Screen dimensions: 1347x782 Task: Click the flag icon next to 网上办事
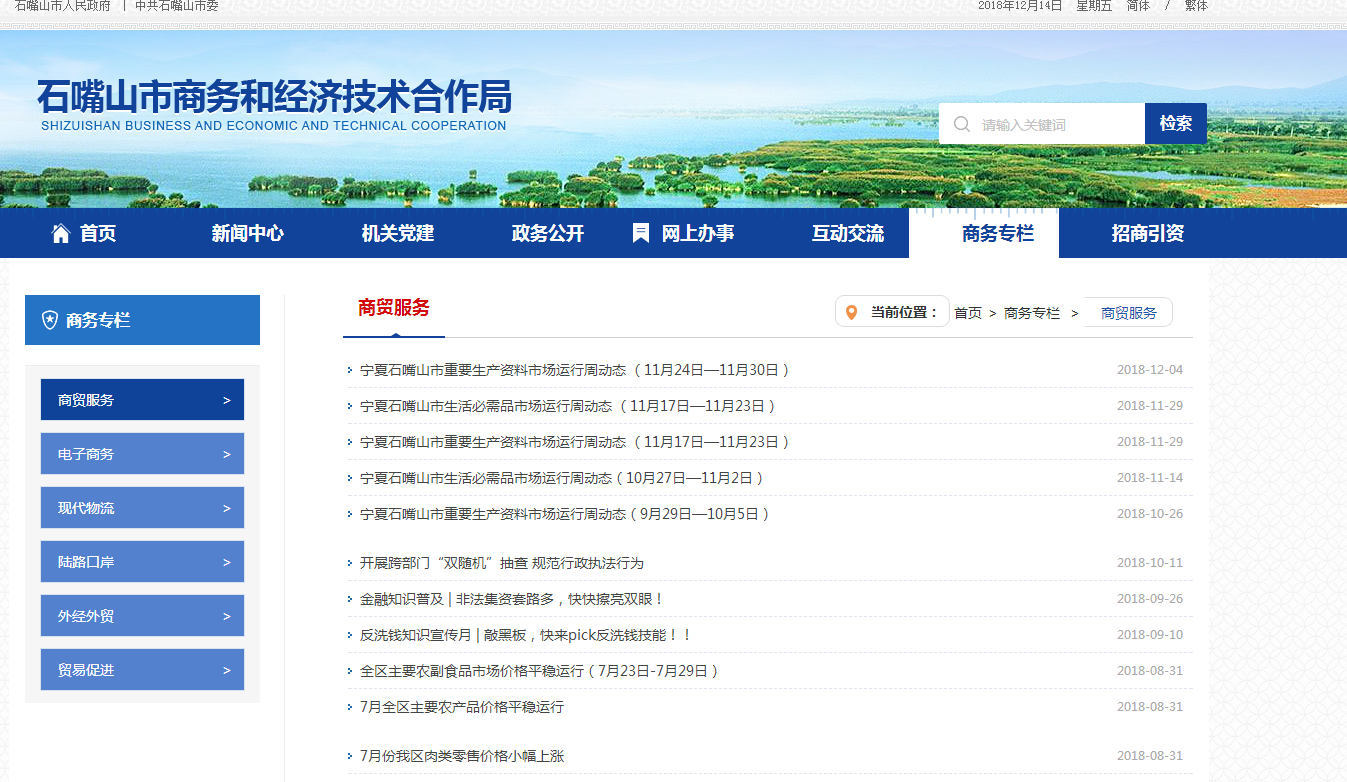(641, 233)
